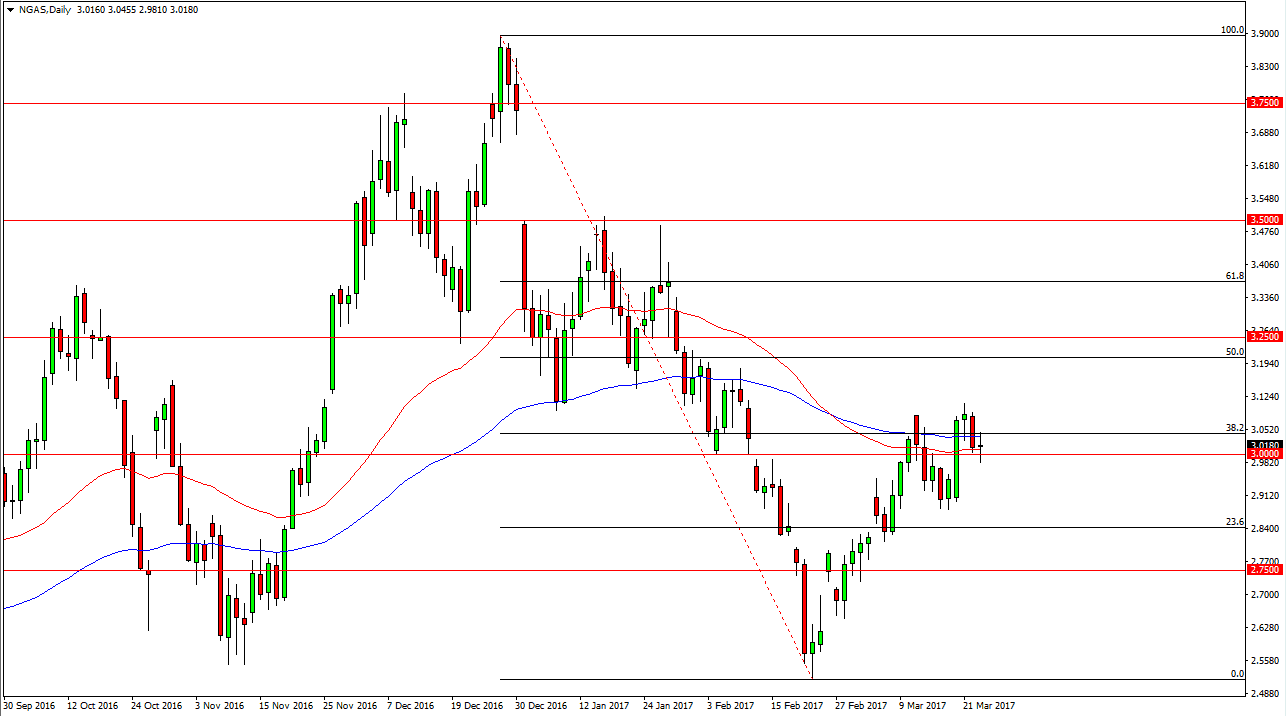The height and width of the screenshot is (716, 1287).
Task: Select the NGAS,Daily chart title label
Action: pyautogui.click(x=48, y=9)
